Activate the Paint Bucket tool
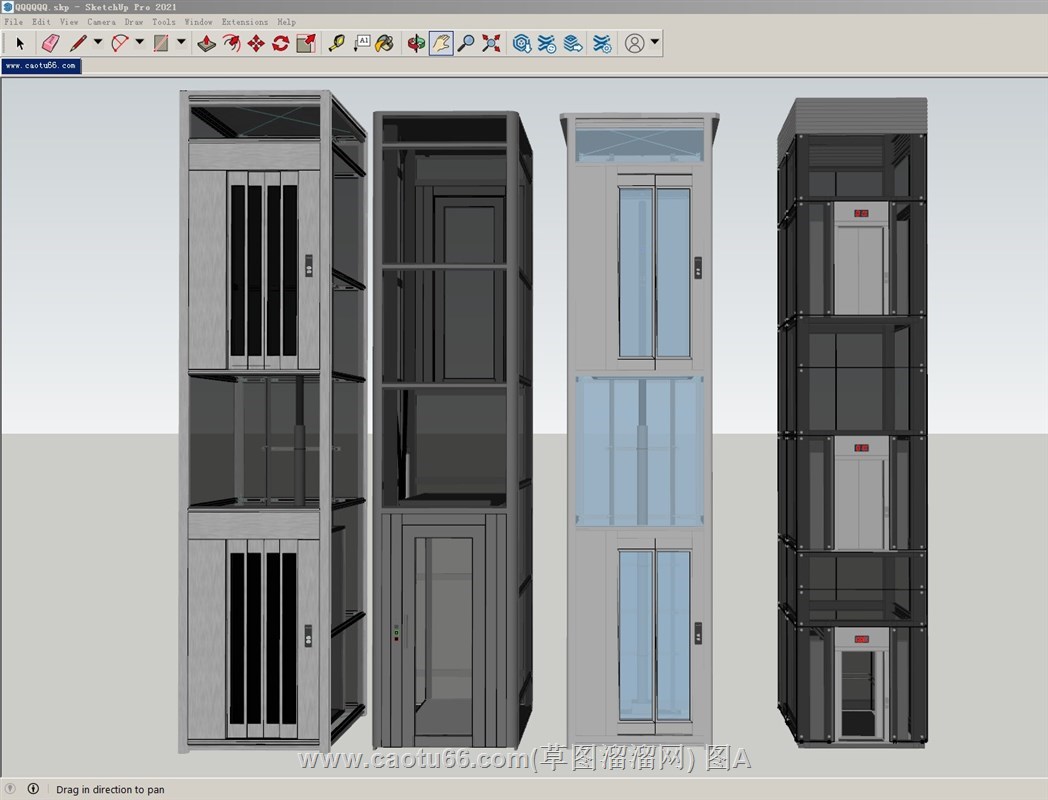This screenshot has width=1048, height=800. tap(385, 43)
